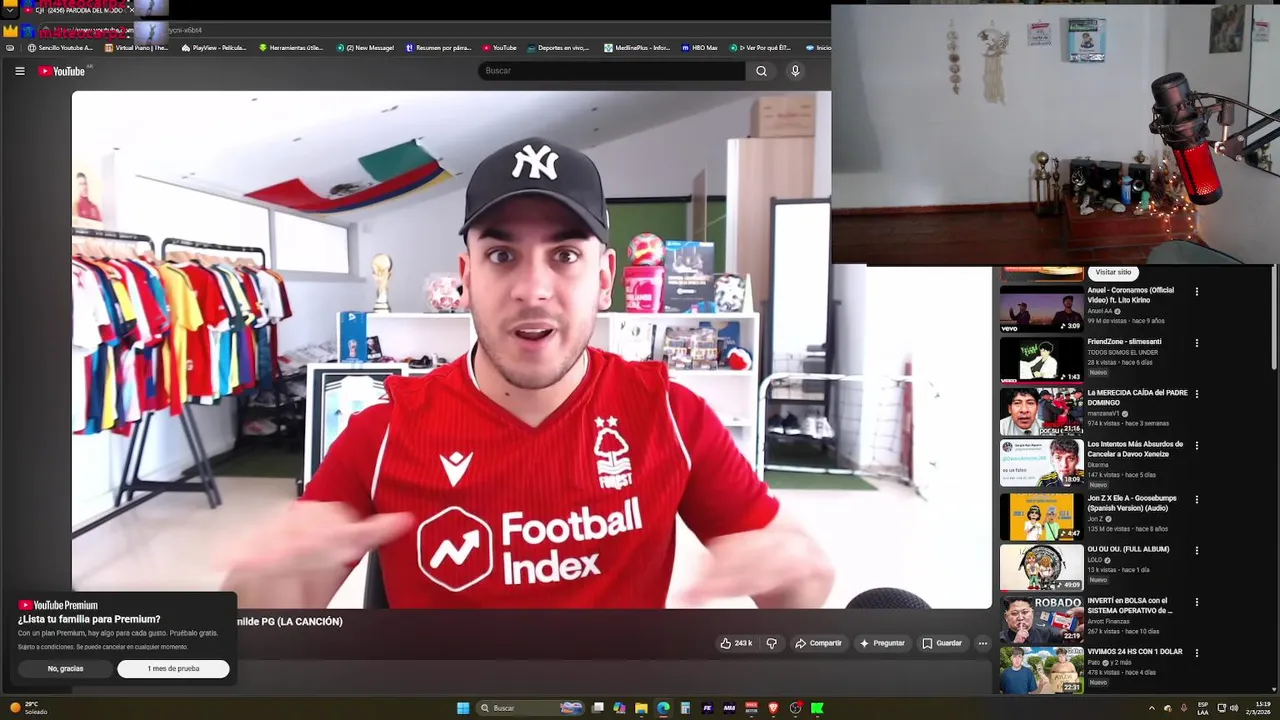
Task: Save the video with Guardar
Action: click(942, 643)
